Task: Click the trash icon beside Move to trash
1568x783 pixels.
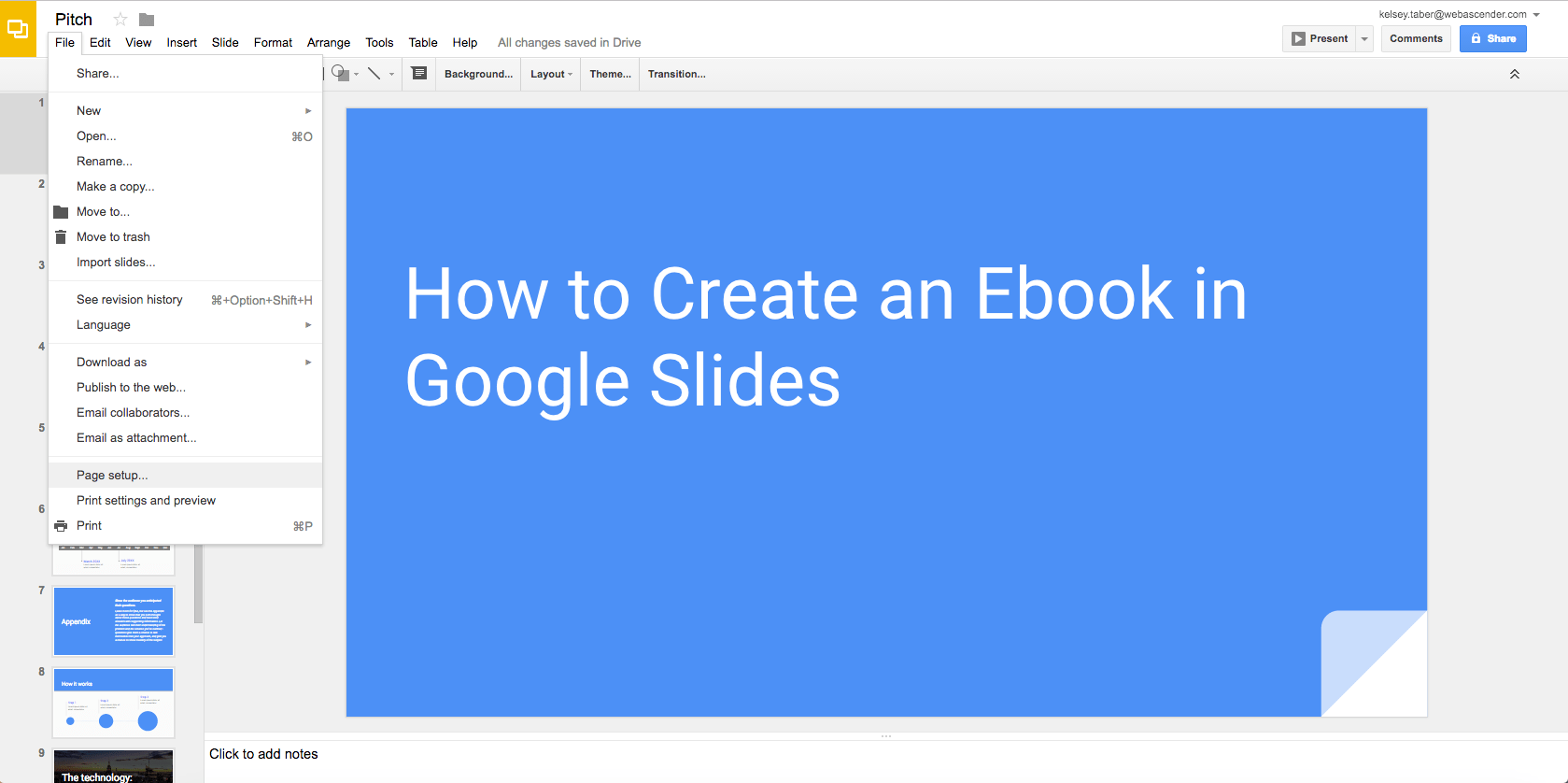Action: [61, 236]
